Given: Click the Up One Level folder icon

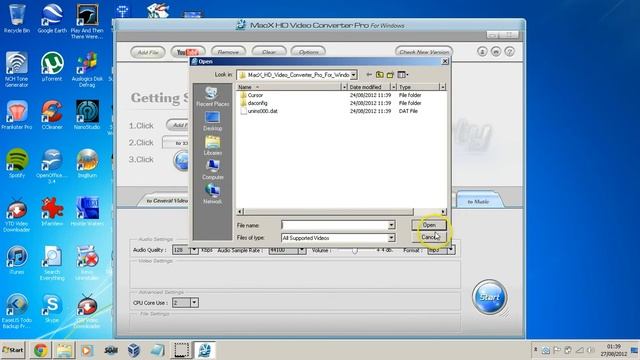Looking at the screenshot, I should tap(380, 75).
